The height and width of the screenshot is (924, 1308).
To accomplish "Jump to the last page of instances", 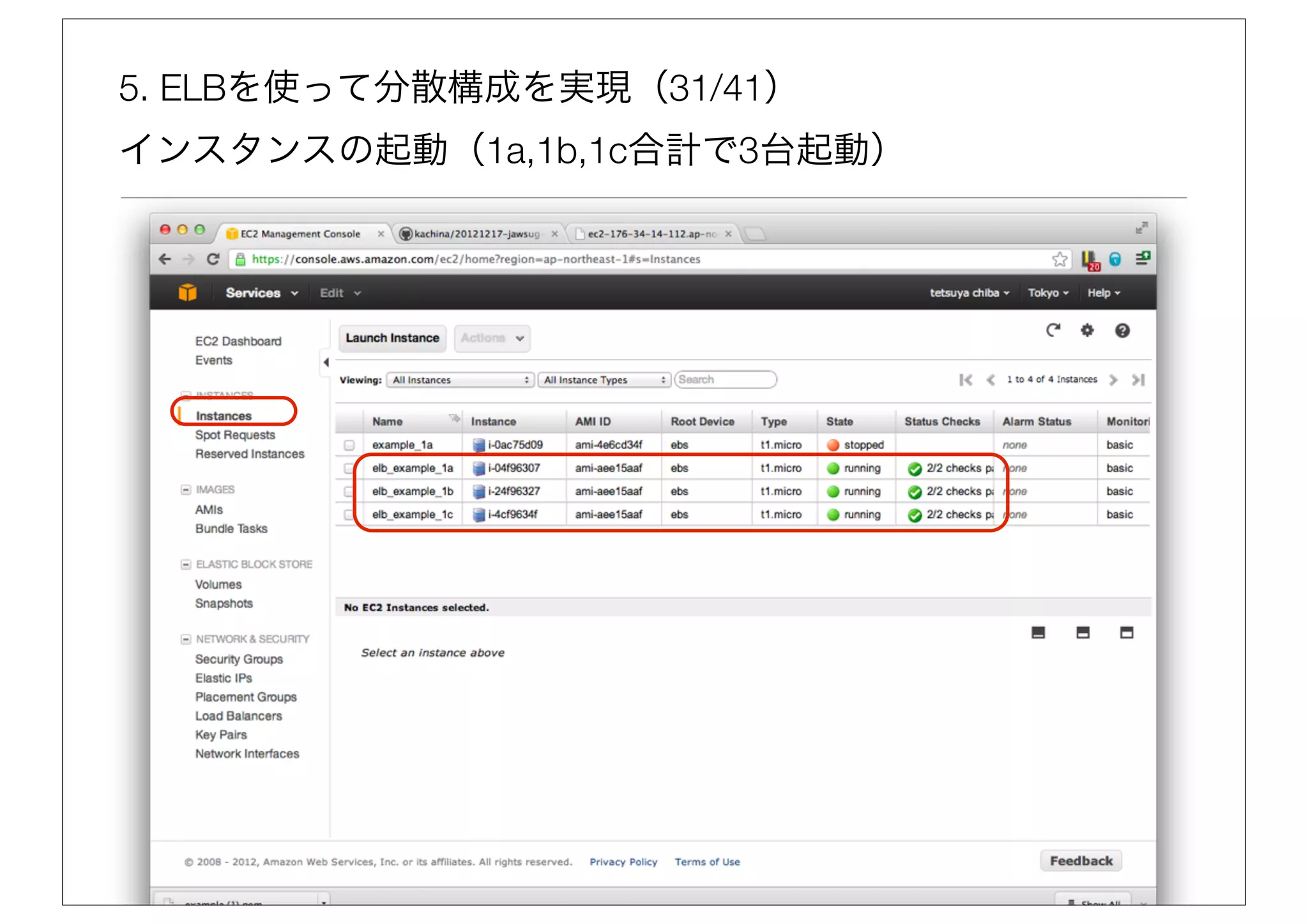I will [x=1138, y=380].
